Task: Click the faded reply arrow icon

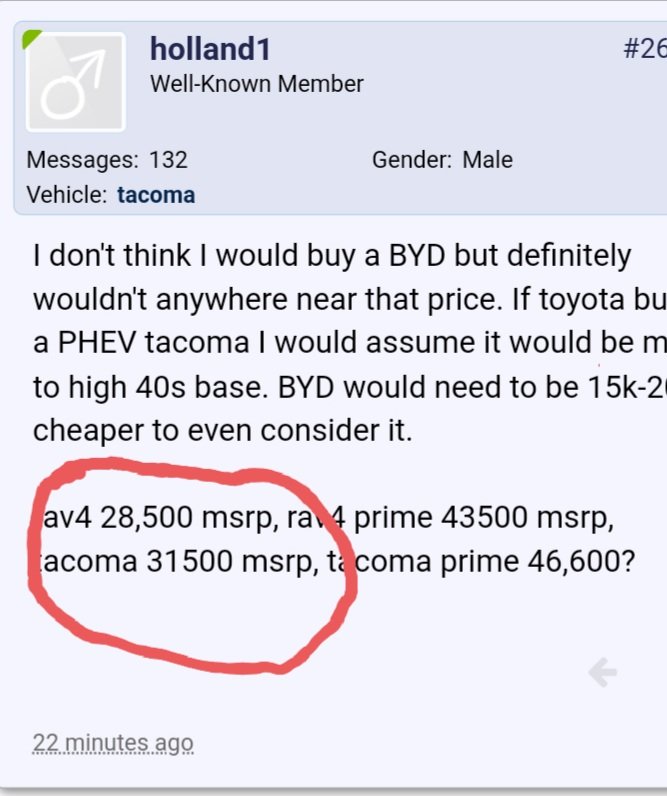Action: [x=603, y=672]
